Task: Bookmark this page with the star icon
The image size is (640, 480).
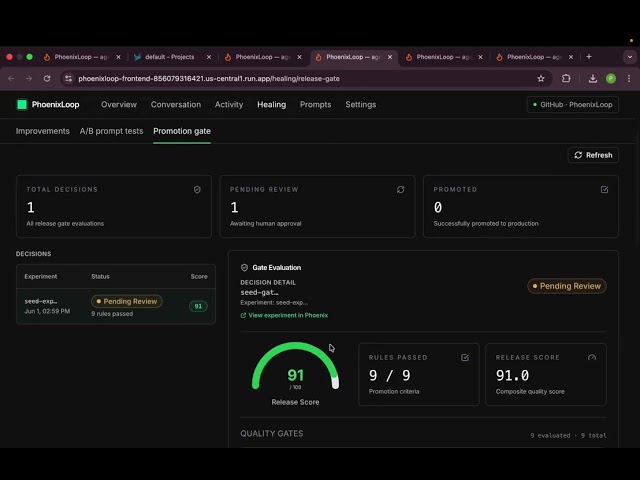Action: [x=541, y=78]
